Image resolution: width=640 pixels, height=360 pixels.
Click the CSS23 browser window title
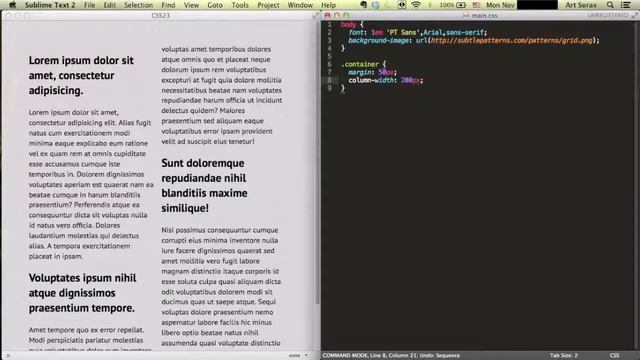click(x=160, y=16)
